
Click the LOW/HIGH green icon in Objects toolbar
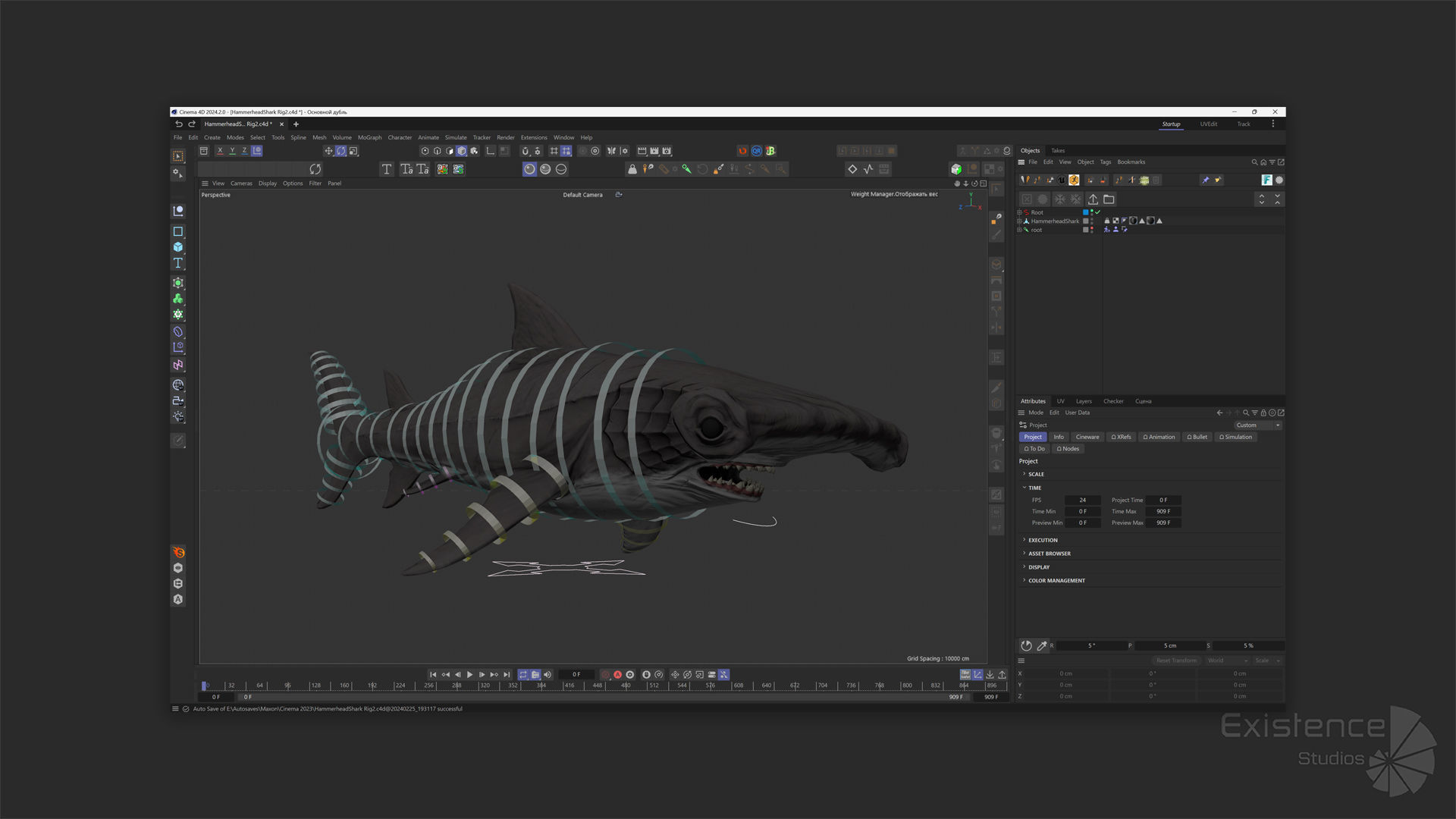point(1144,180)
